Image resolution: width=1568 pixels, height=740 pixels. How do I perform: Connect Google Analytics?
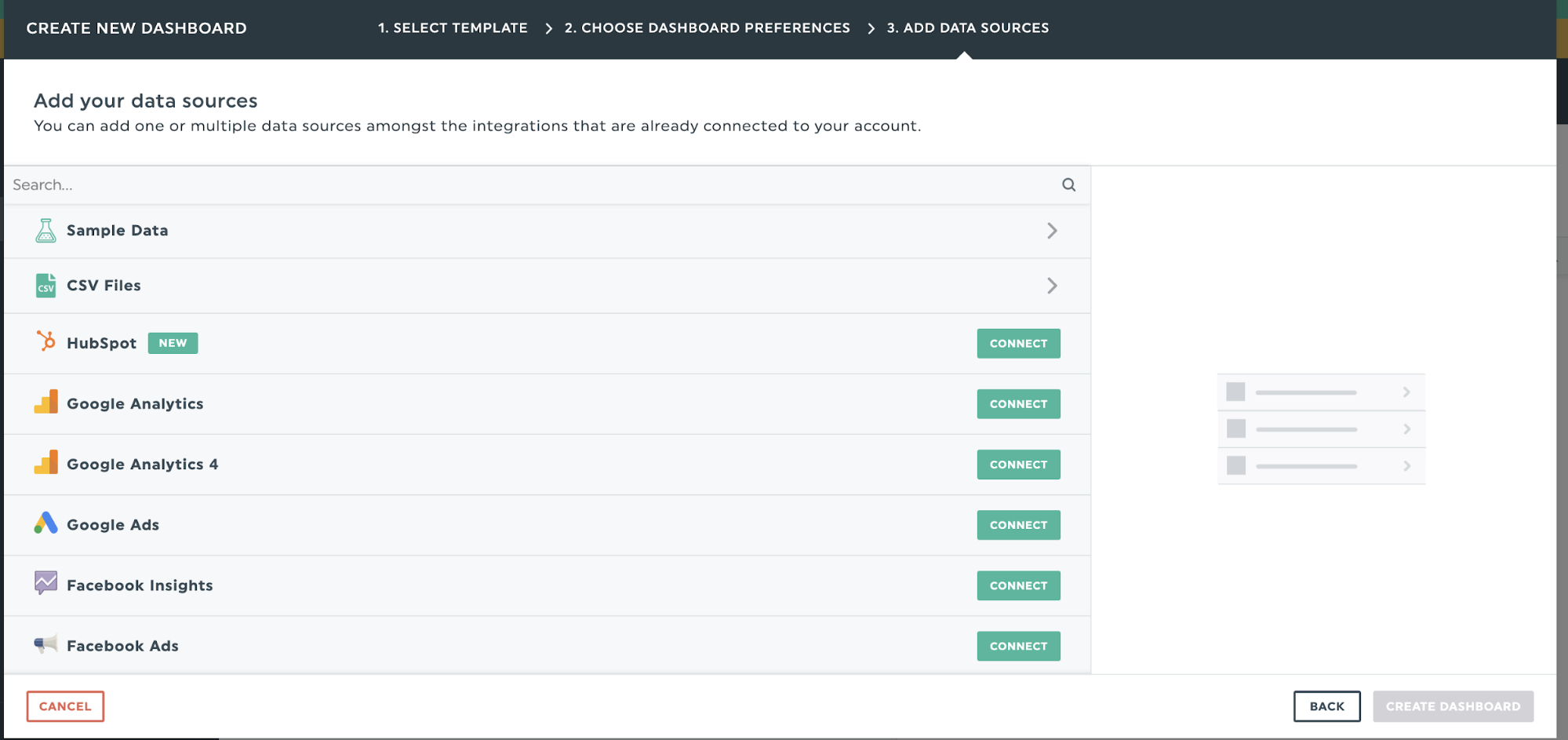(x=1018, y=404)
